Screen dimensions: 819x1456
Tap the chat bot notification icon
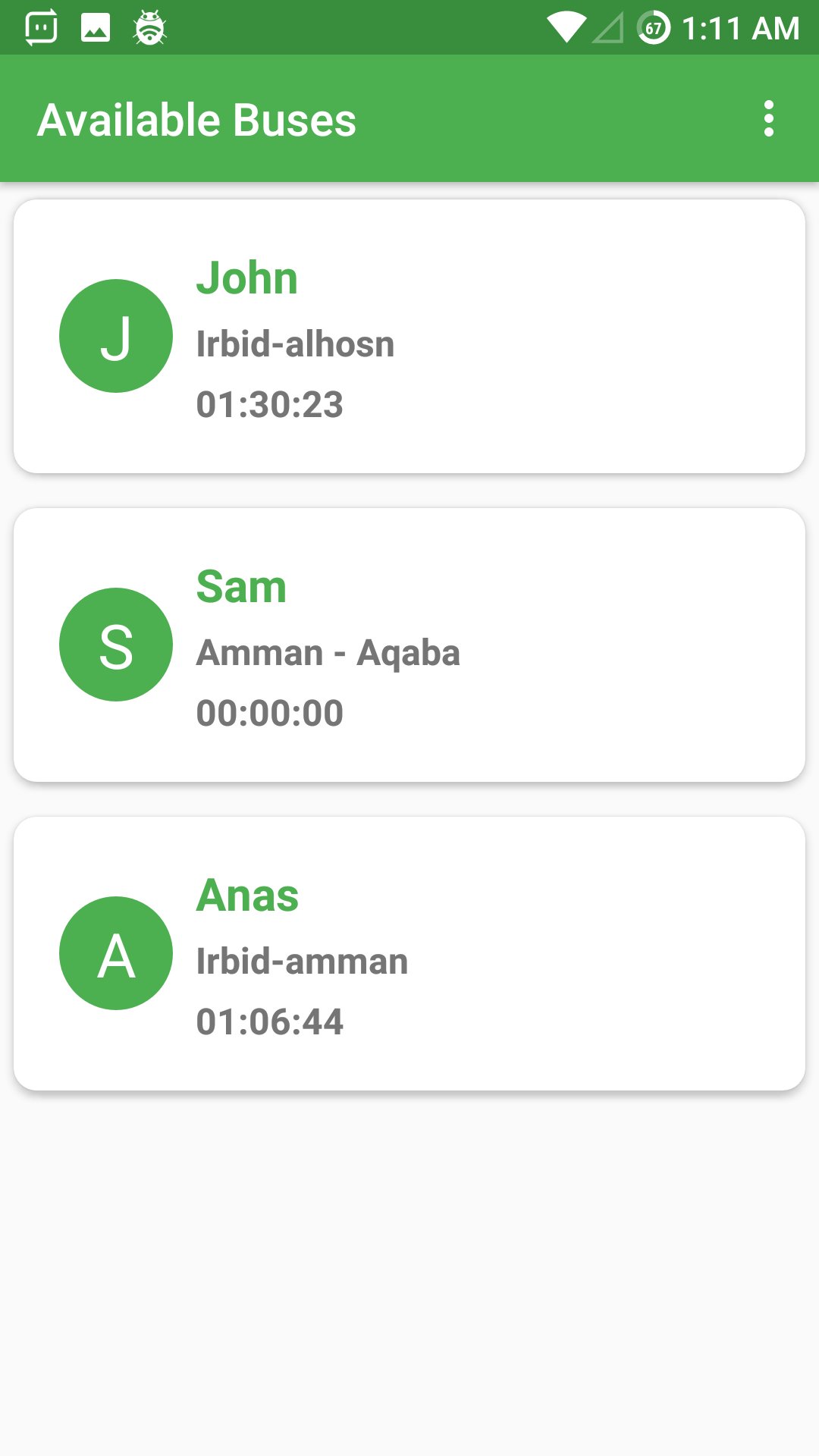41,28
